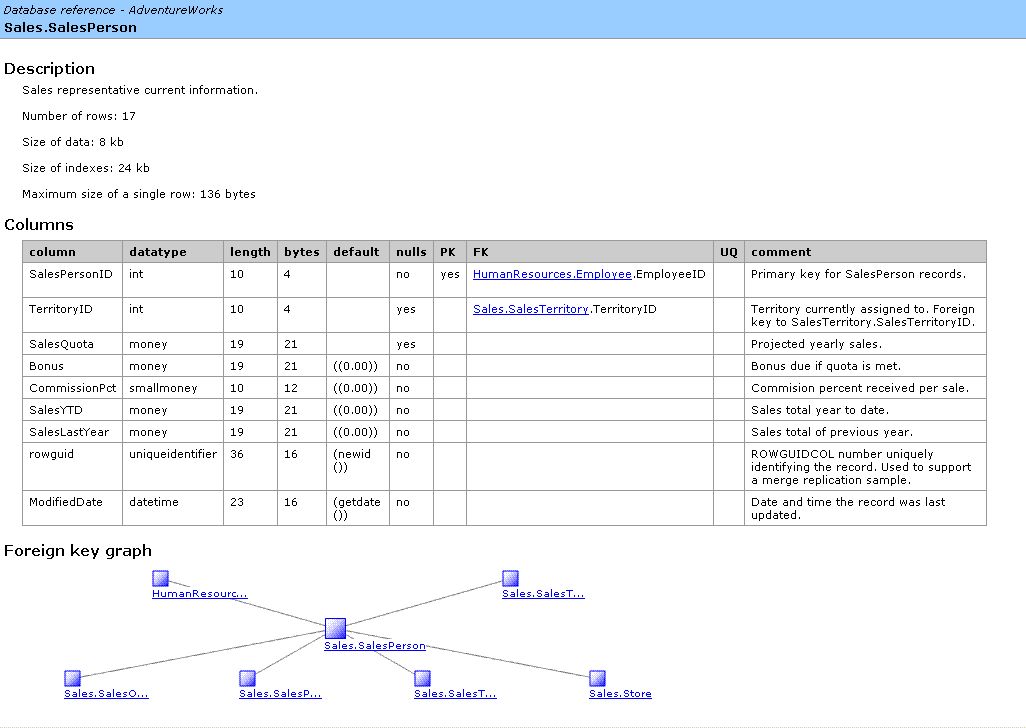Follow the Sales.Store graph label link
The image size is (1026, 728).
[620, 694]
